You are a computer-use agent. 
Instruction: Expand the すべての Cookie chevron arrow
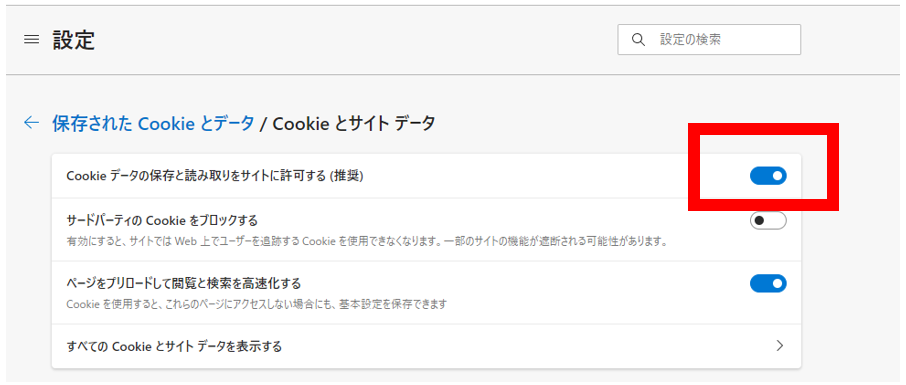tap(779, 346)
